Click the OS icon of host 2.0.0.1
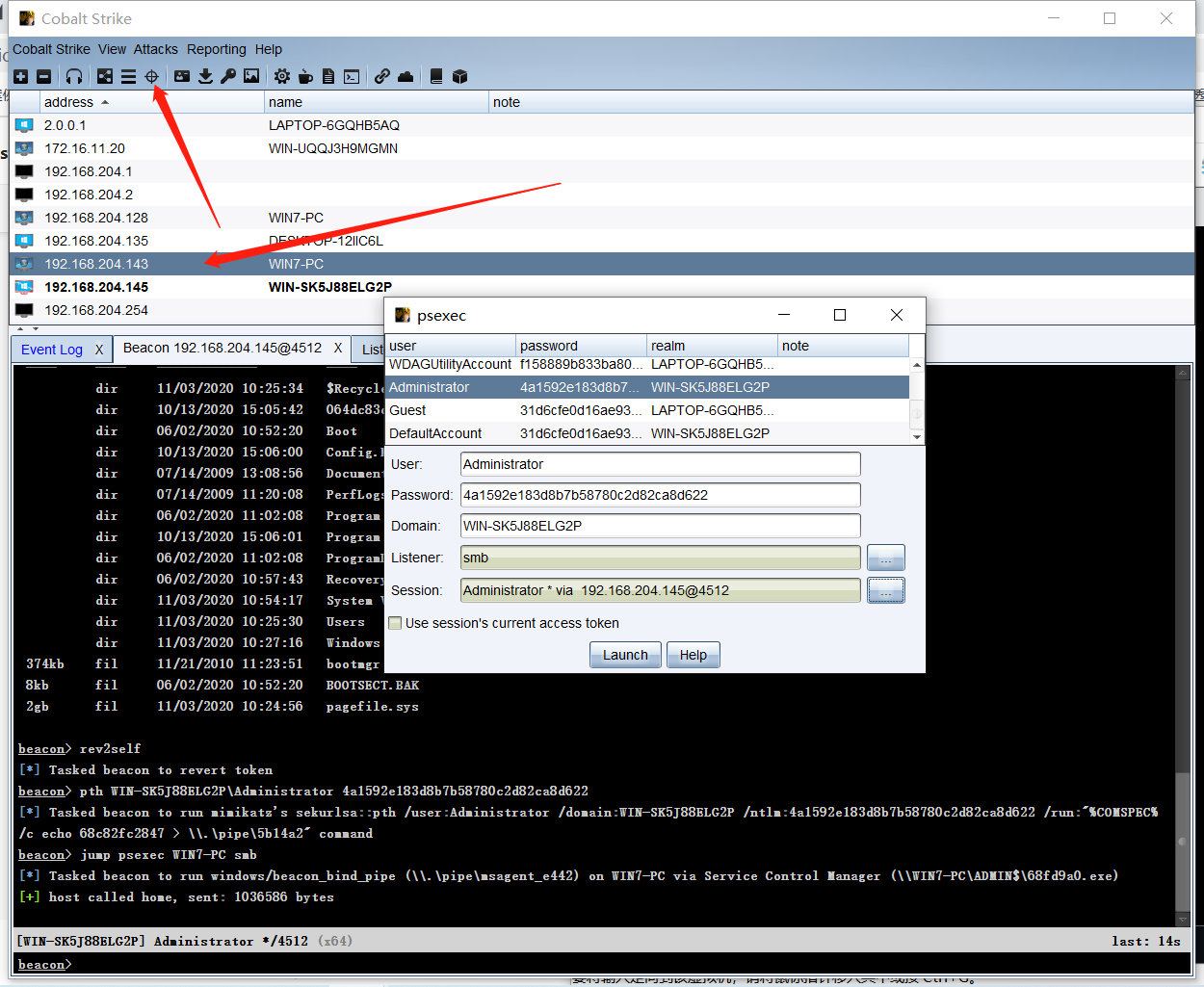The height and width of the screenshot is (987, 1204). click(24, 125)
